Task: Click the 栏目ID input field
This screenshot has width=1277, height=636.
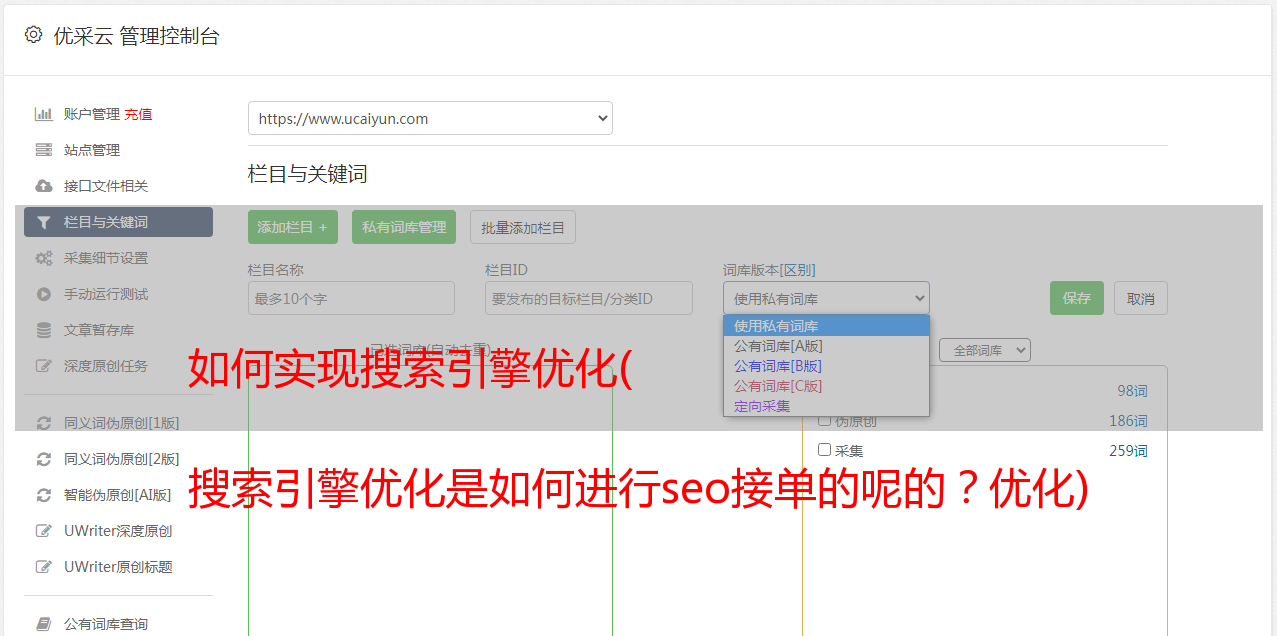Action: [x=589, y=298]
